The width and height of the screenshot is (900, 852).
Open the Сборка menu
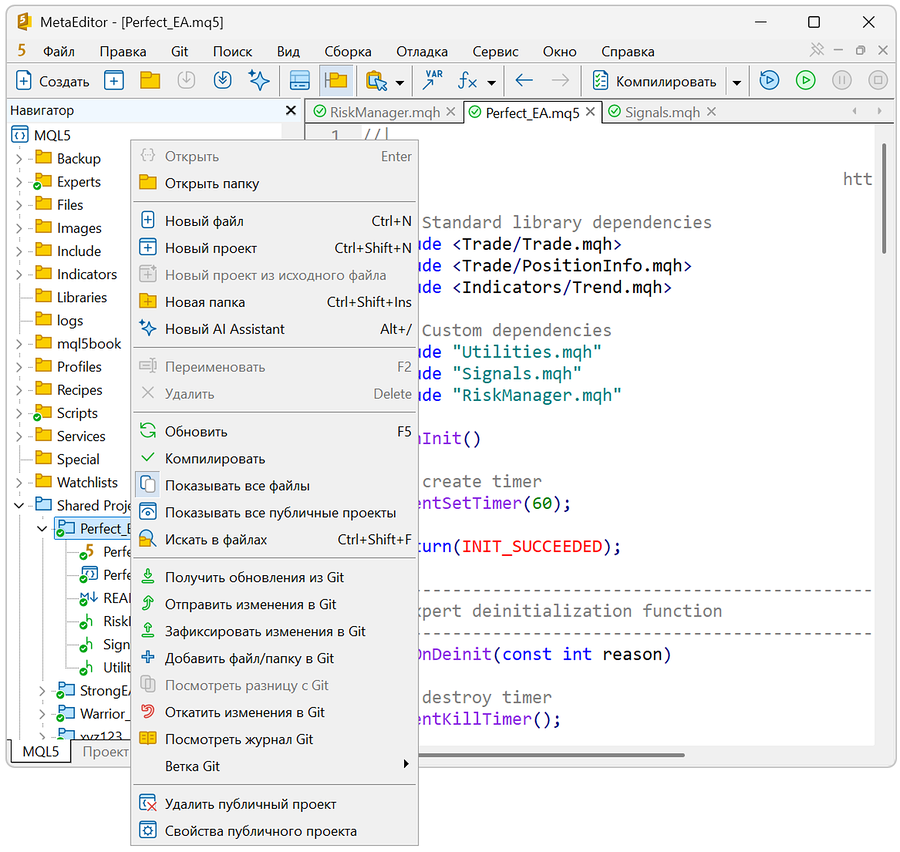point(347,52)
